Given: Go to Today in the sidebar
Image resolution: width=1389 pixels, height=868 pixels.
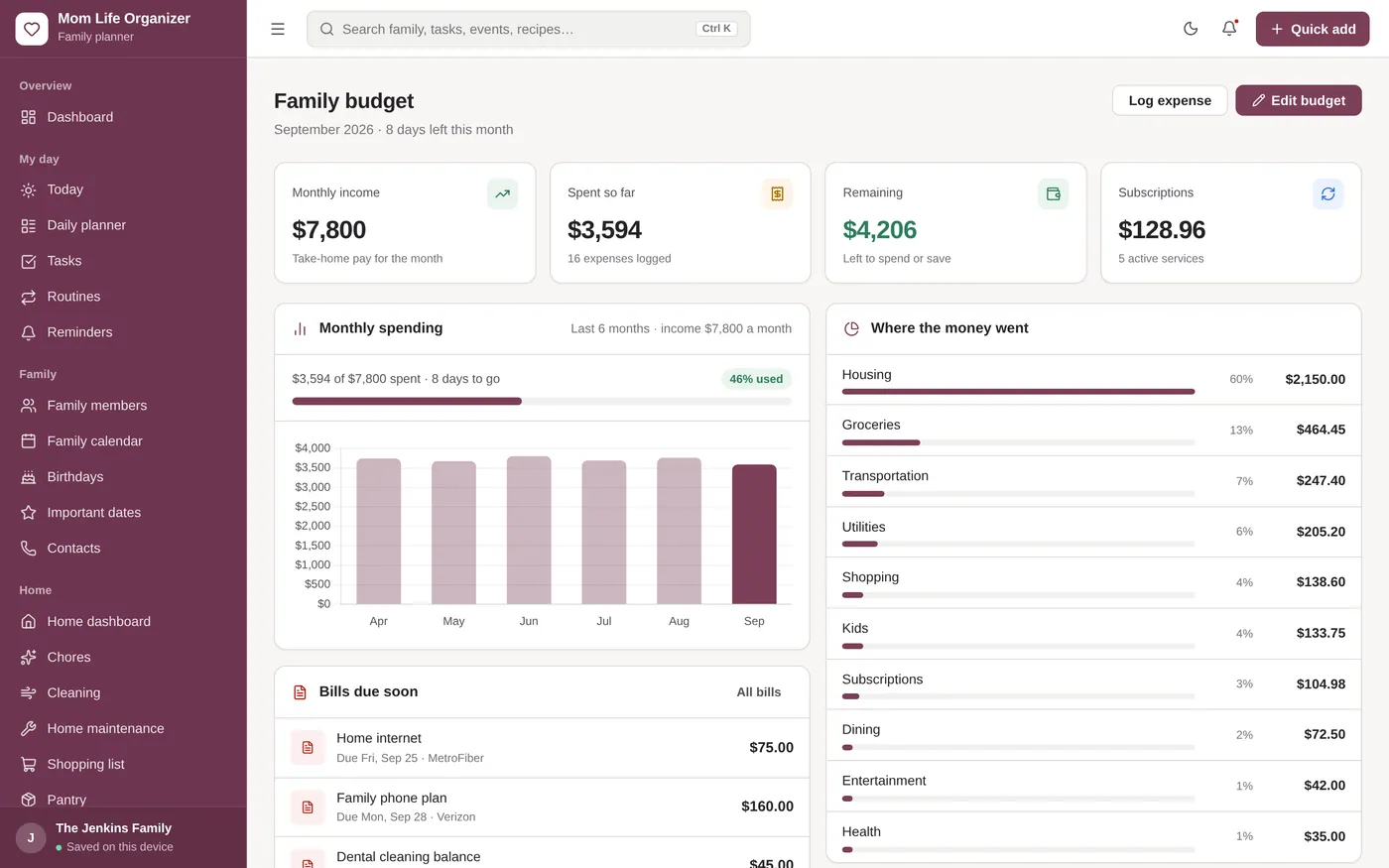Looking at the screenshot, I should (123, 189).
